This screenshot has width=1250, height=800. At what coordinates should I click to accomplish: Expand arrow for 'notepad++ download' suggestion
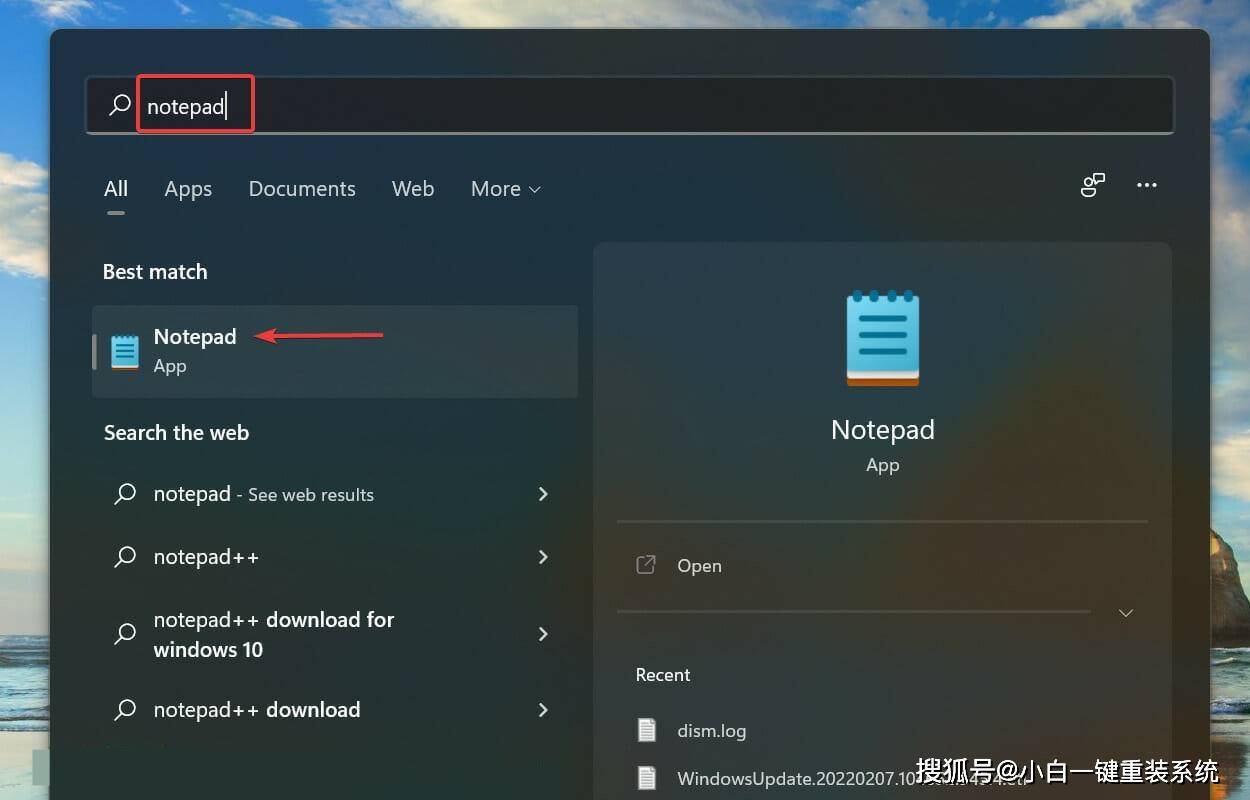tap(543, 710)
